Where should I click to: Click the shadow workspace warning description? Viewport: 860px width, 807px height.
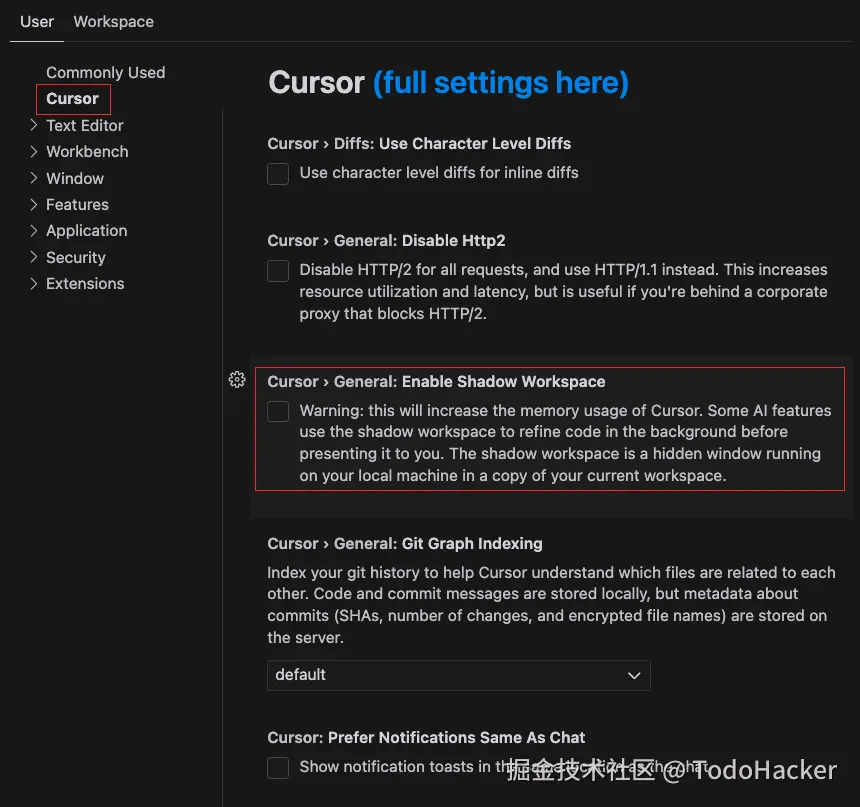point(565,443)
